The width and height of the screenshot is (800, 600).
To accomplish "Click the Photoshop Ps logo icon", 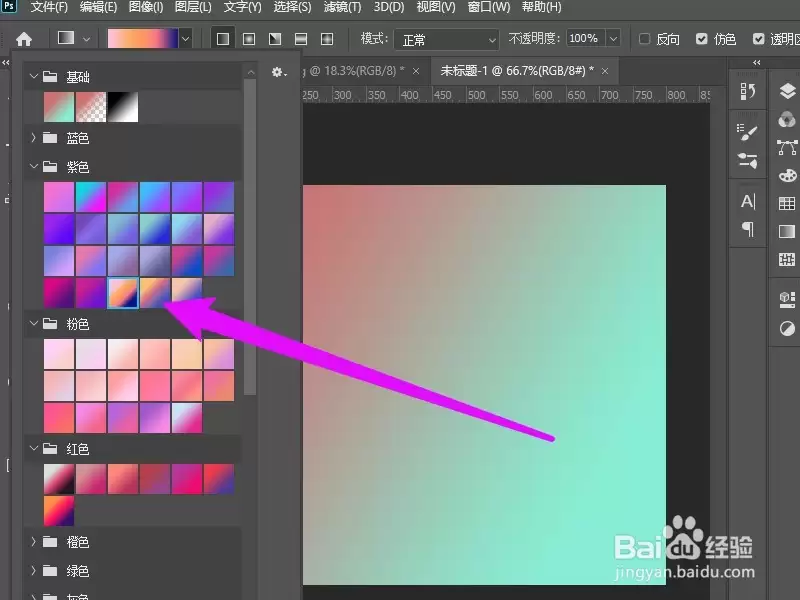I will pos(9,6).
